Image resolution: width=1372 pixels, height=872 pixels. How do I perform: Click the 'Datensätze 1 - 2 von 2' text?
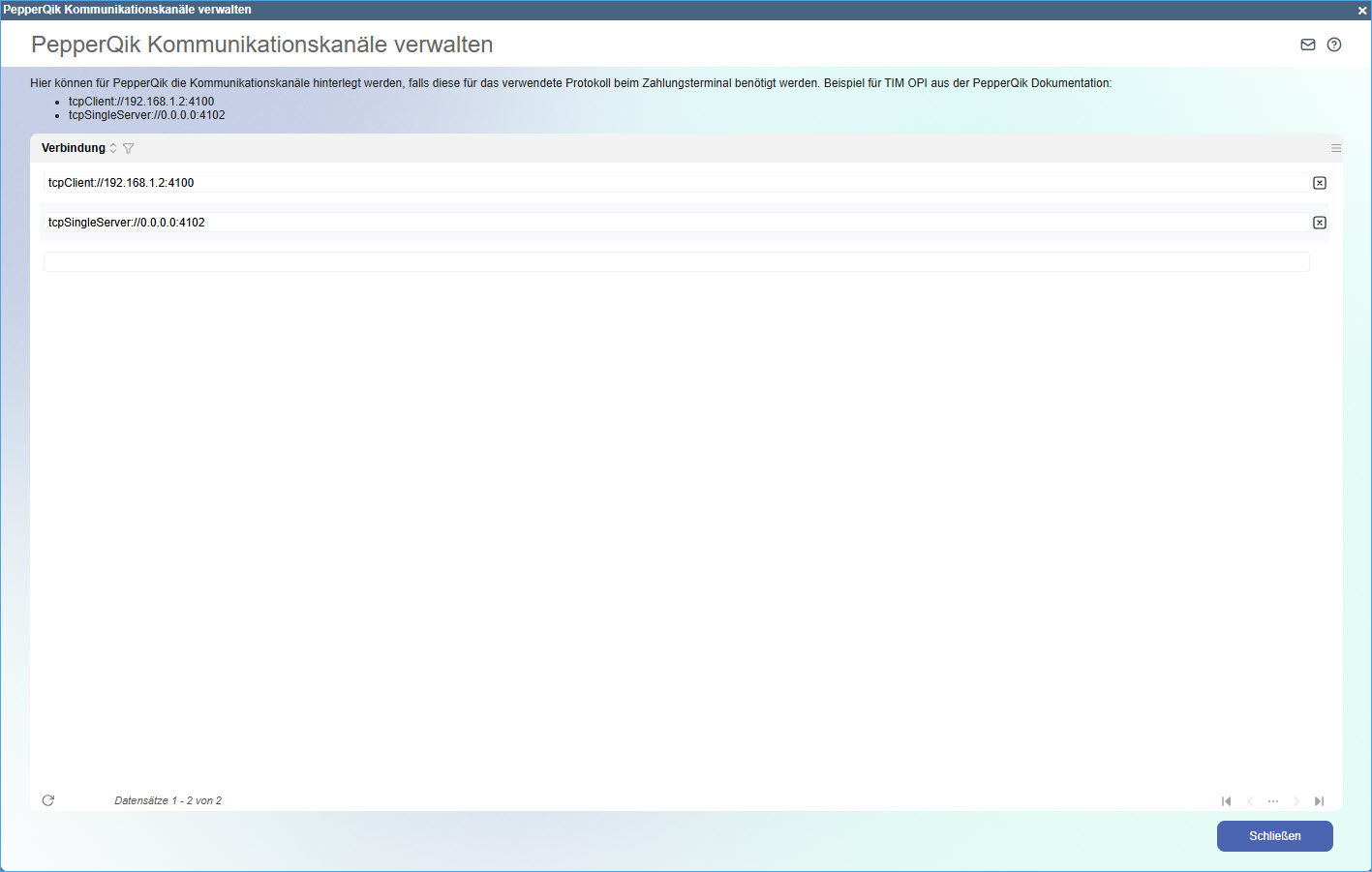pyautogui.click(x=168, y=800)
